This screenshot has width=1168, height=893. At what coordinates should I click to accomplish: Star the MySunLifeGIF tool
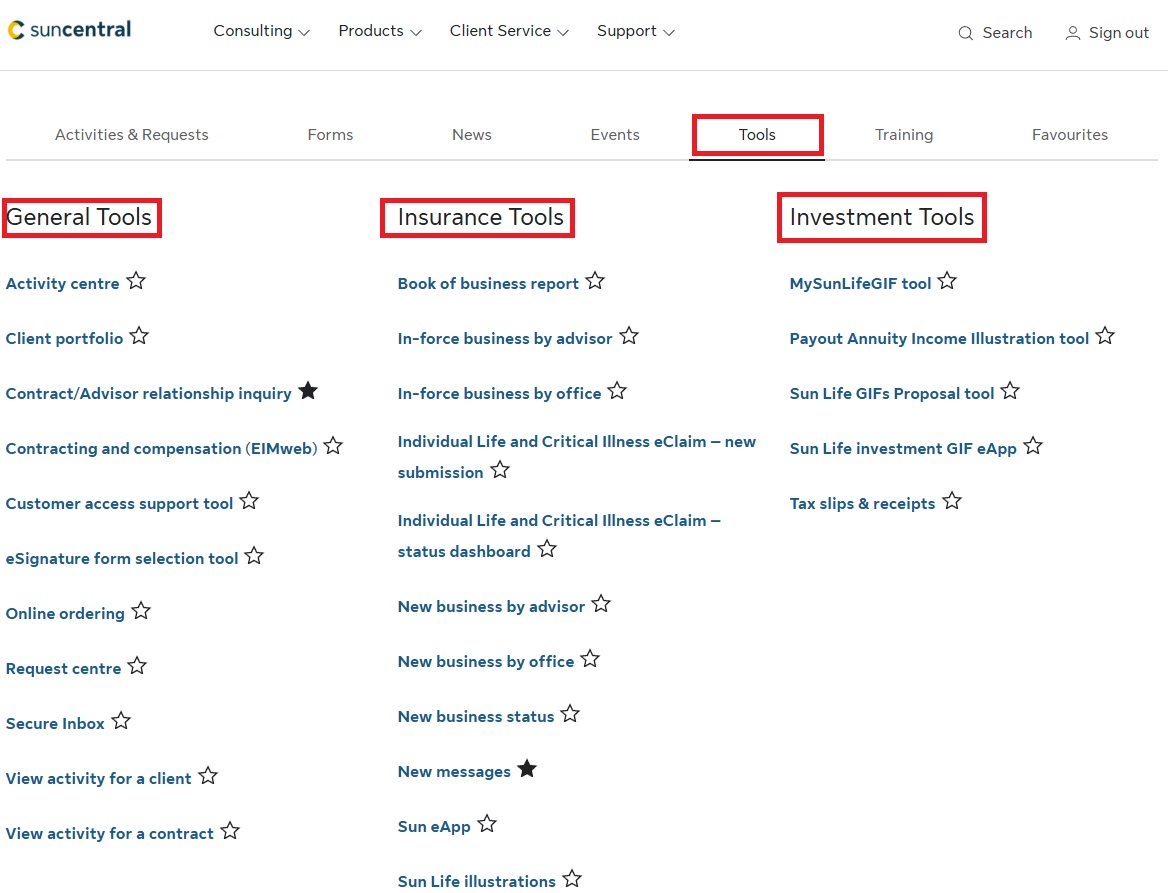pos(947,282)
